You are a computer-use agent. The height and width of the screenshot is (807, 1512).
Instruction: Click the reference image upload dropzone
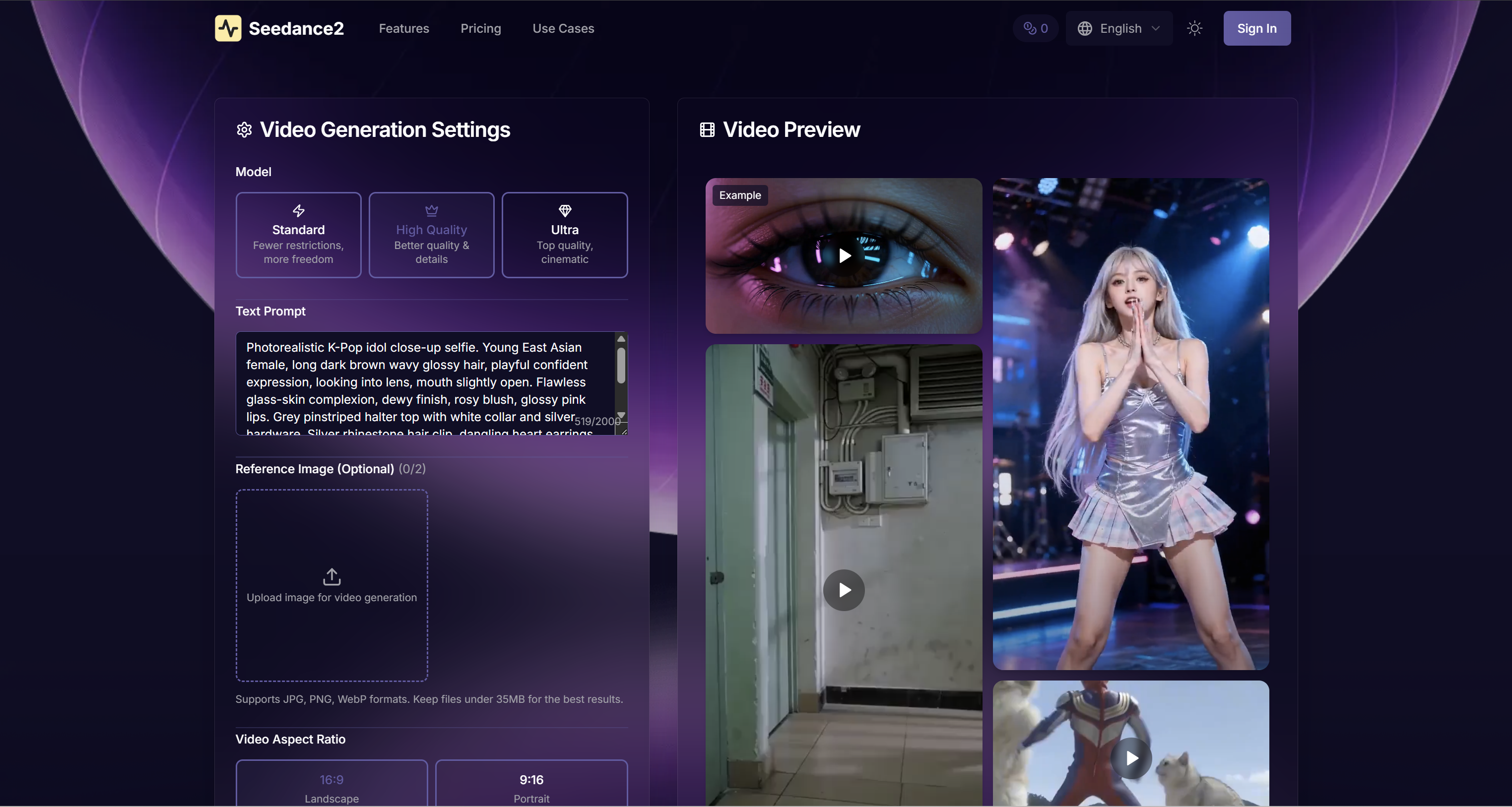[331, 585]
